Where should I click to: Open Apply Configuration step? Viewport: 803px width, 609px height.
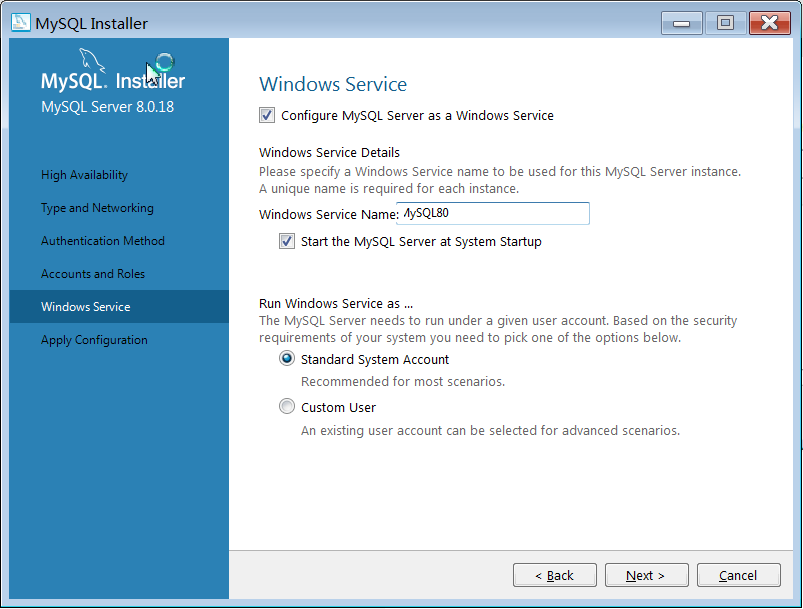point(94,340)
